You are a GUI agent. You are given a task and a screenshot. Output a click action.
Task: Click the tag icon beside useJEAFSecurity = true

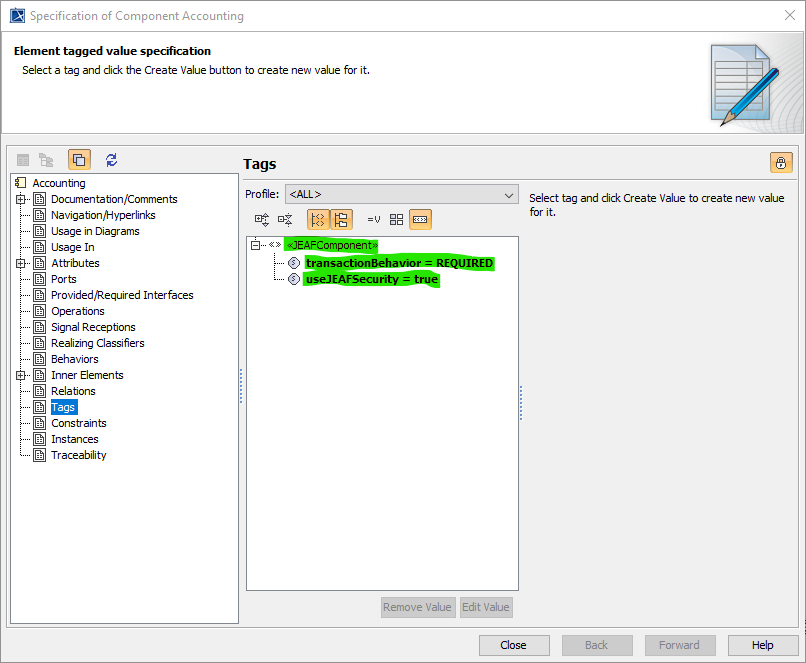(x=294, y=280)
